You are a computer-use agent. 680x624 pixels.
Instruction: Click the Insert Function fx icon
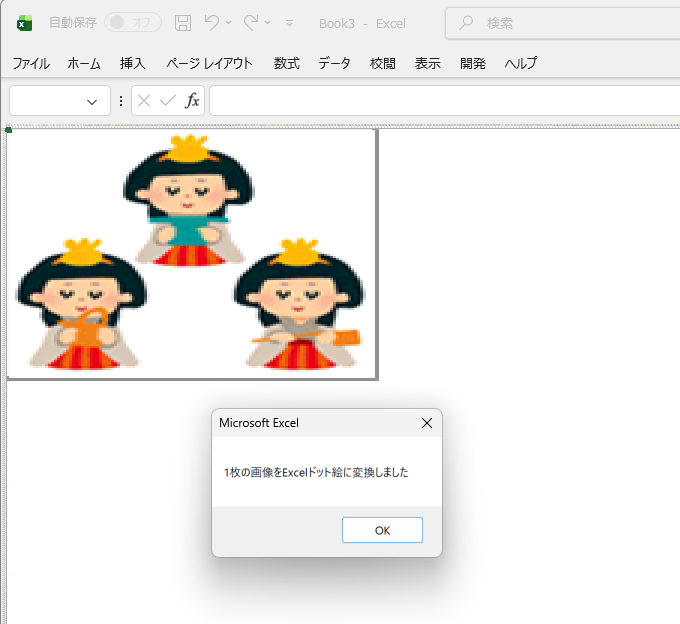193,101
